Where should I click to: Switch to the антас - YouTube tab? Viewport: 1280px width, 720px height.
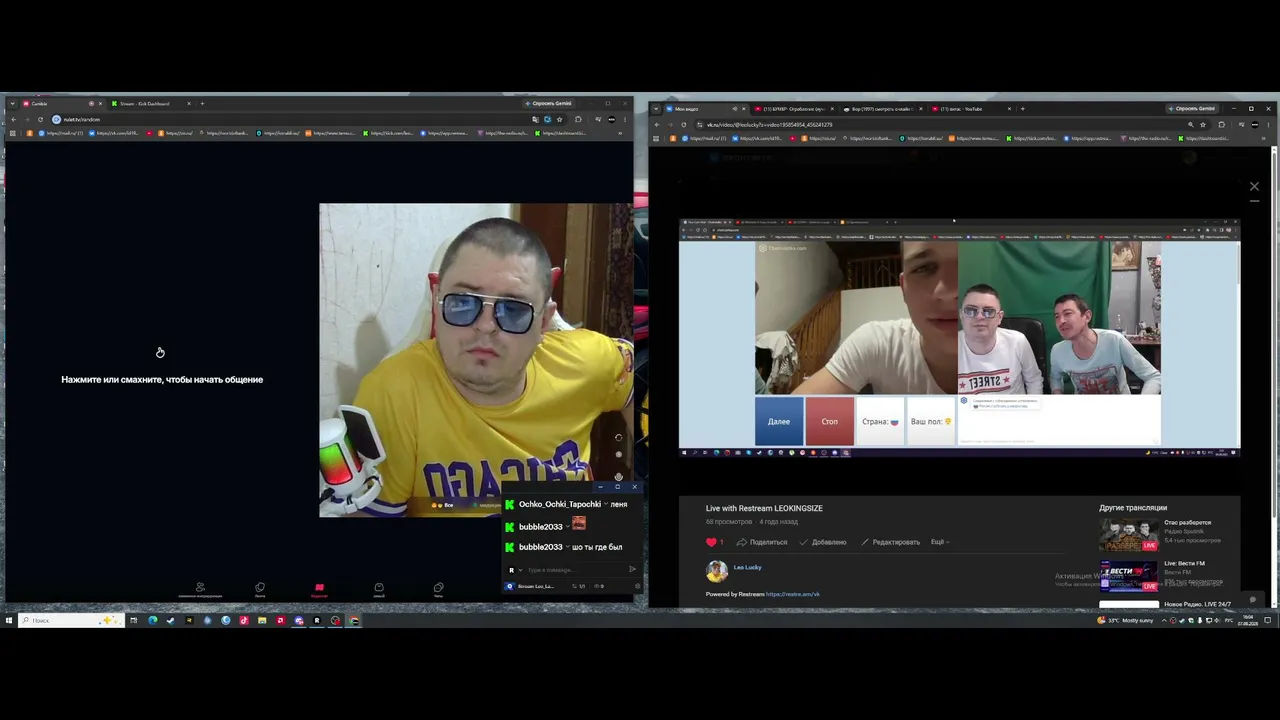coord(972,109)
